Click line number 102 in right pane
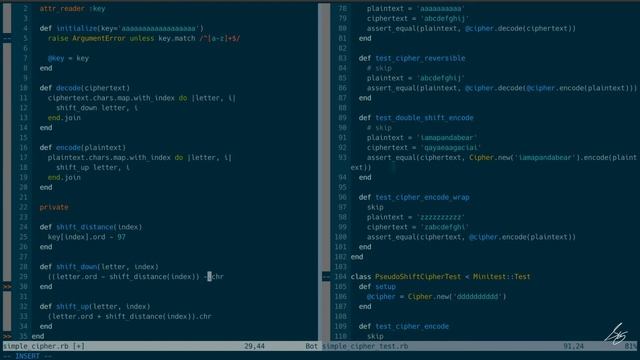This screenshot has height=360, width=640. (x=340, y=257)
